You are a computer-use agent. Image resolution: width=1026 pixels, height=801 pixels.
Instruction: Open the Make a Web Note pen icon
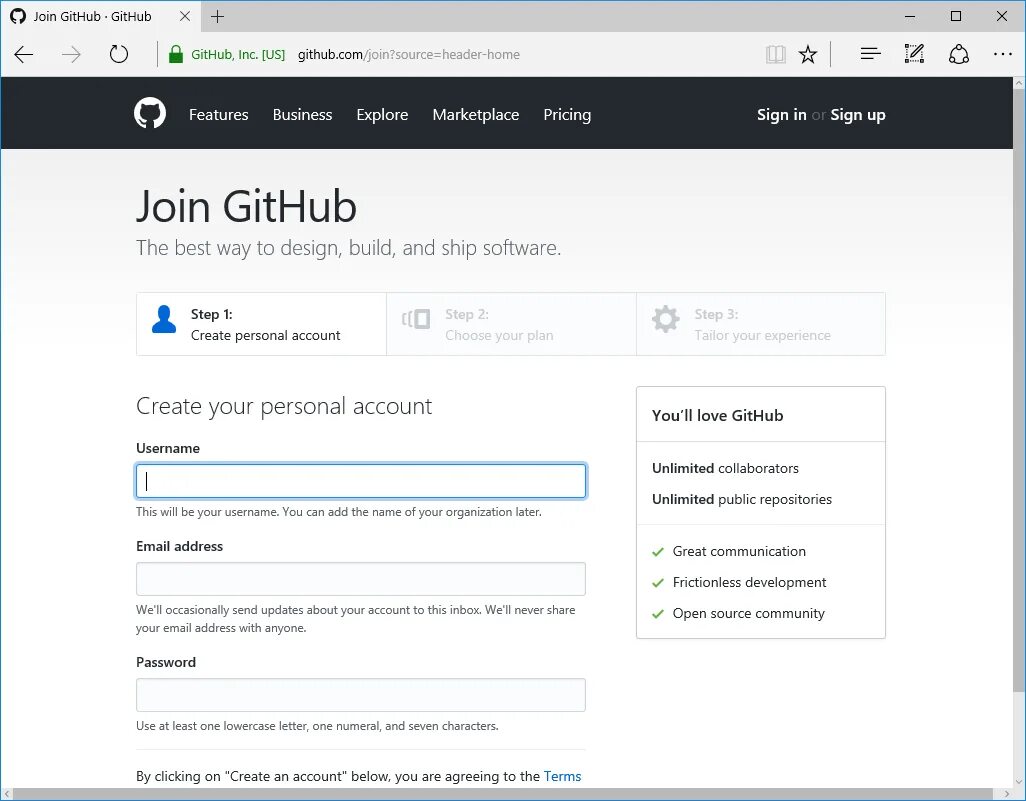[x=914, y=54]
